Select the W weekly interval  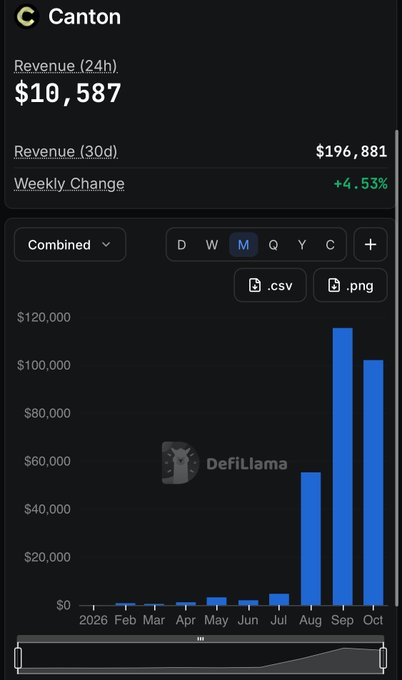(212, 245)
